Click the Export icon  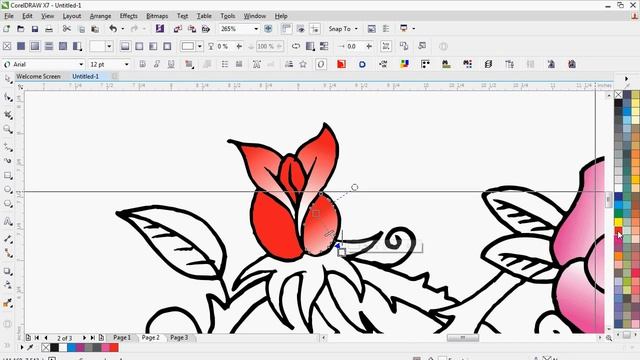tap(192, 29)
